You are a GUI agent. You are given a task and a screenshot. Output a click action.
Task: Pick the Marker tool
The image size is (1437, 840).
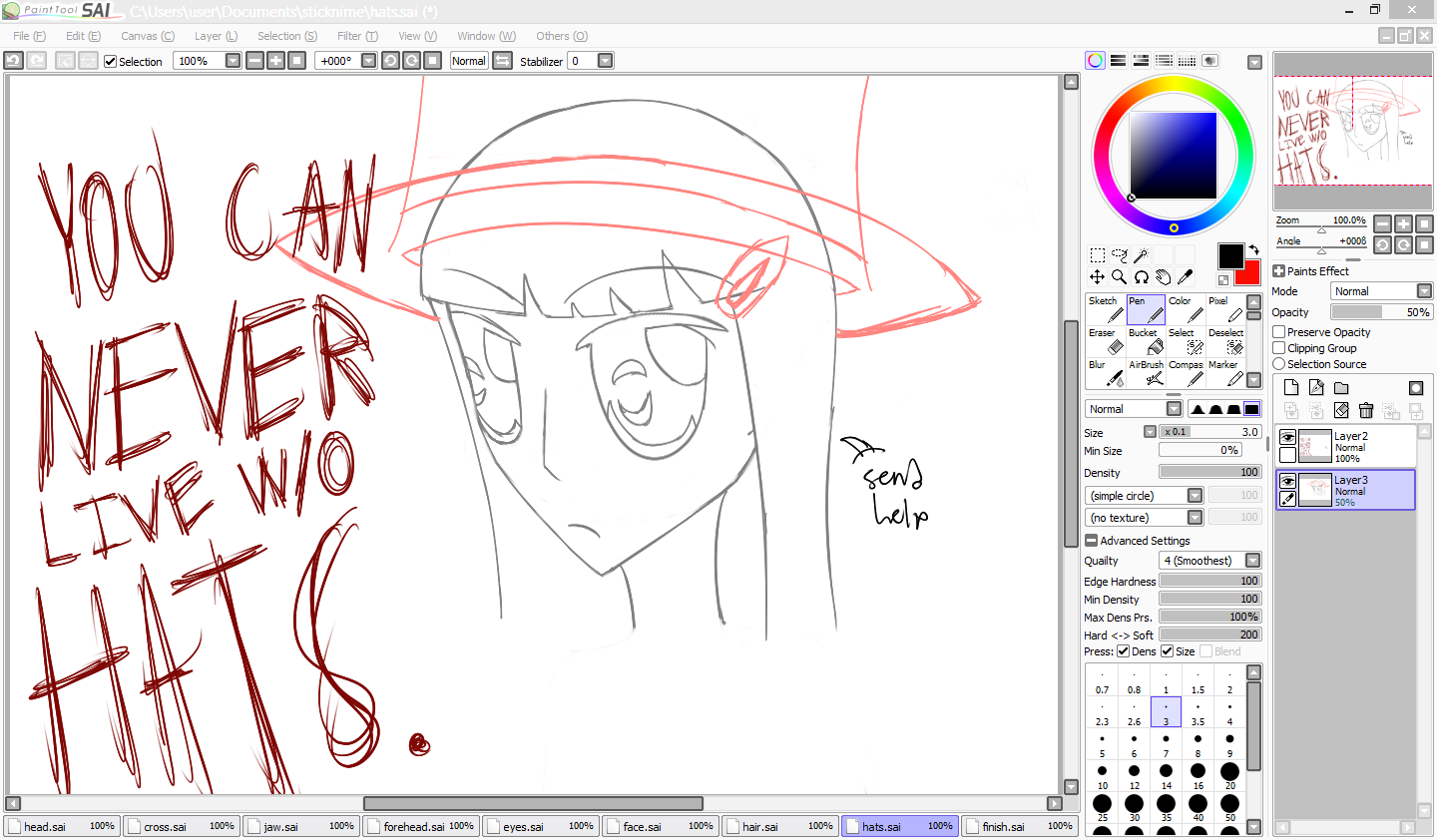pos(1226,373)
